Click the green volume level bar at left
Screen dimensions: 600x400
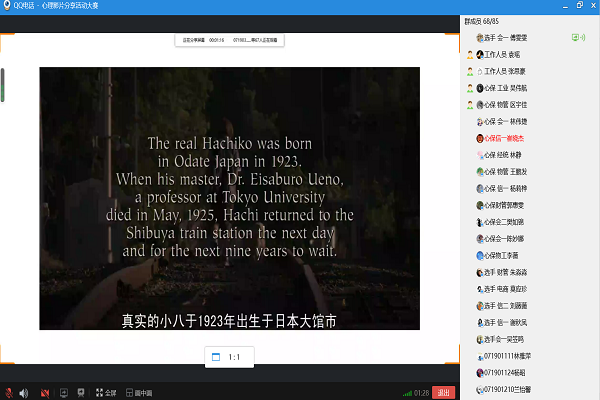pos(3,85)
